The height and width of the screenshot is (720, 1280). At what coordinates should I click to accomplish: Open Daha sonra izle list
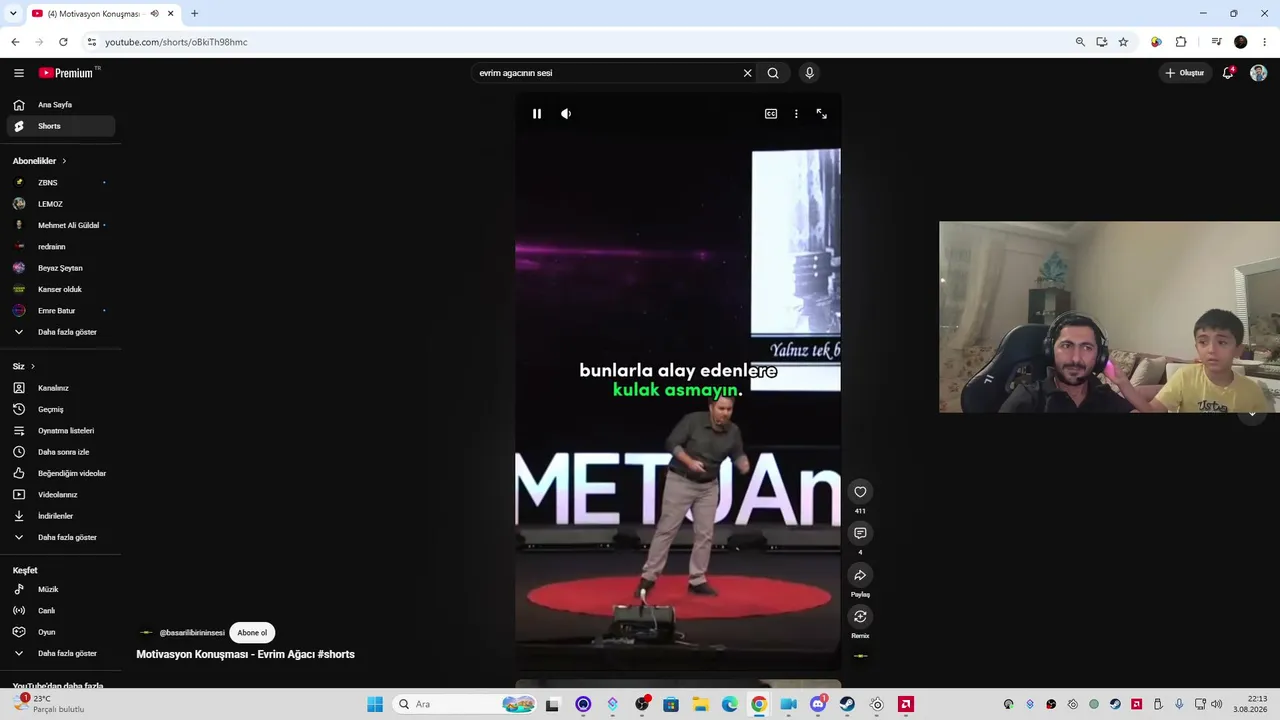click(x=61, y=452)
